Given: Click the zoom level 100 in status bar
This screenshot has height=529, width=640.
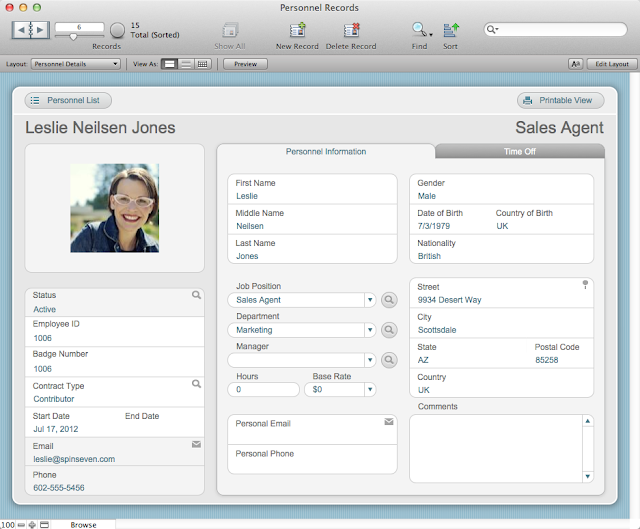Looking at the screenshot, I should 8,525.
